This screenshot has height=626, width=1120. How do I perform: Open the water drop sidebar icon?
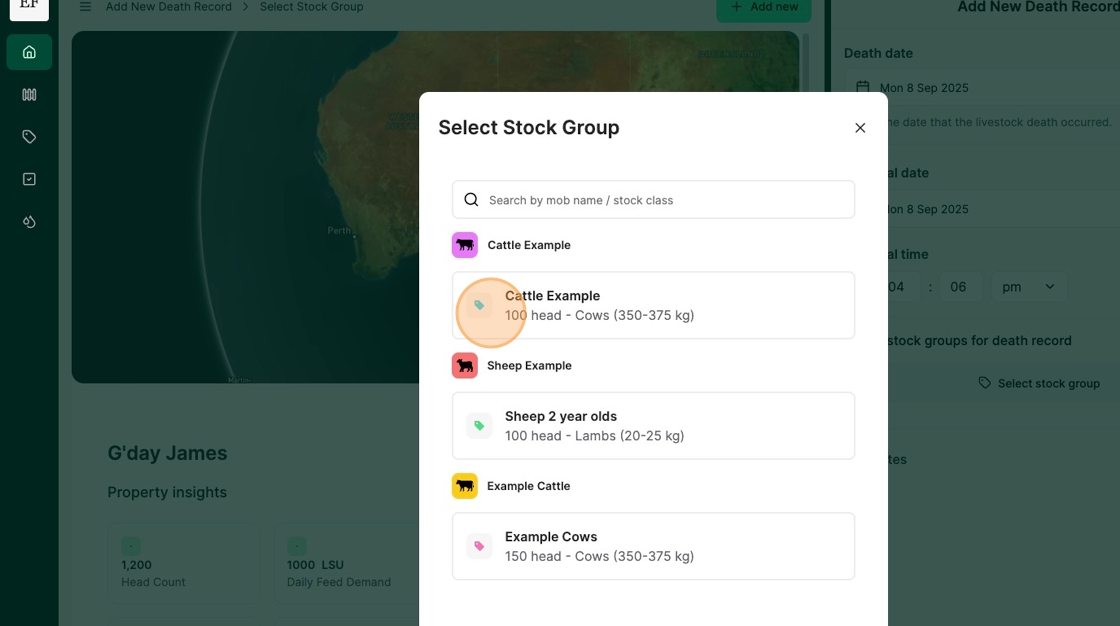[29, 222]
